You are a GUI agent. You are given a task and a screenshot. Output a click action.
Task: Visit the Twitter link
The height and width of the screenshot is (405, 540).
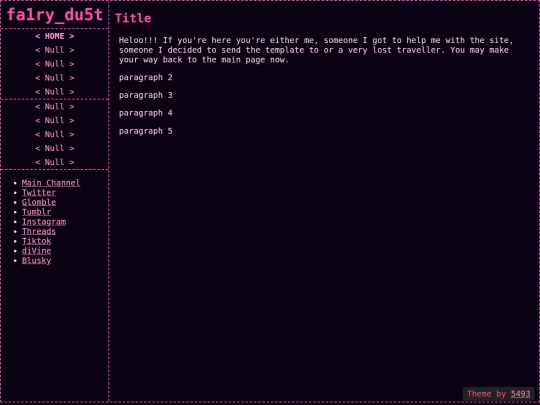tap(39, 193)
